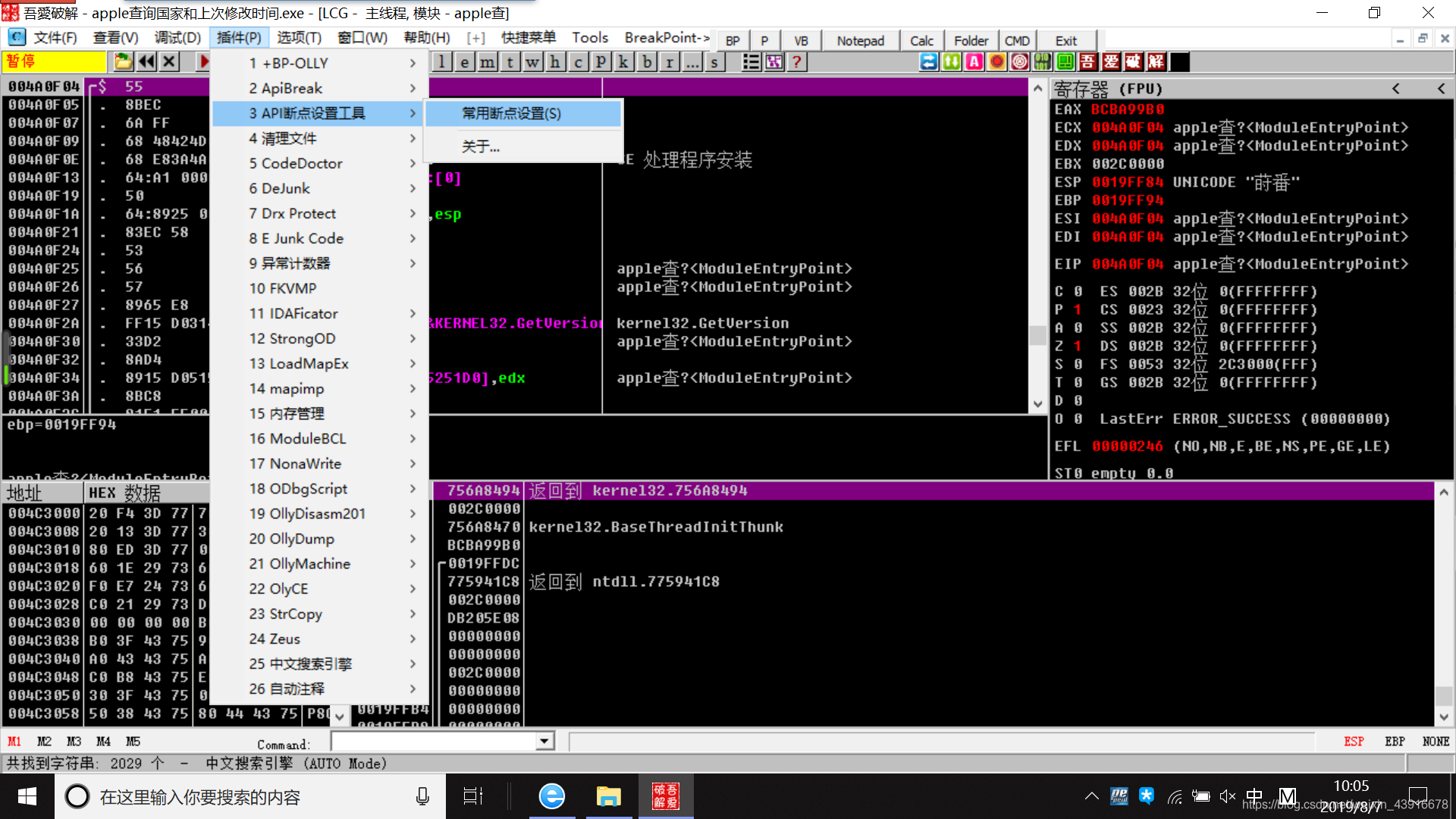This screenshot has width=1456, height=819.
Task: Open the log window 'l' button
Action: click(x=442, y=62)
